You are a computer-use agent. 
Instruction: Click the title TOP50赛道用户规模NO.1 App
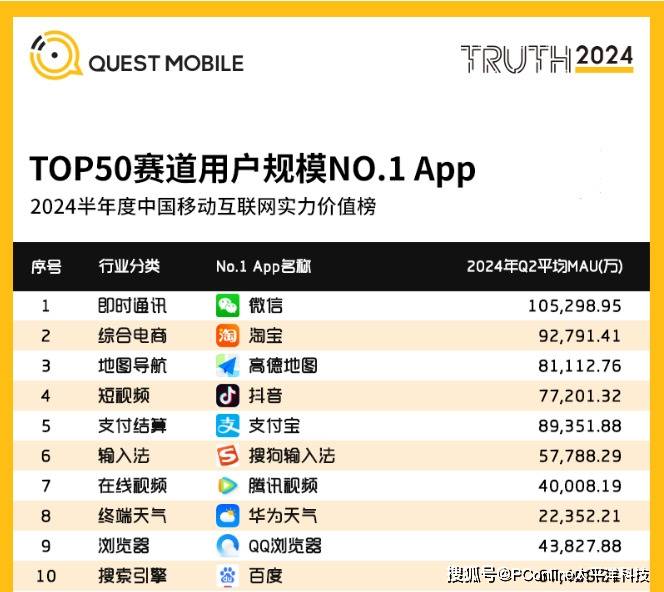coord(252,169)
